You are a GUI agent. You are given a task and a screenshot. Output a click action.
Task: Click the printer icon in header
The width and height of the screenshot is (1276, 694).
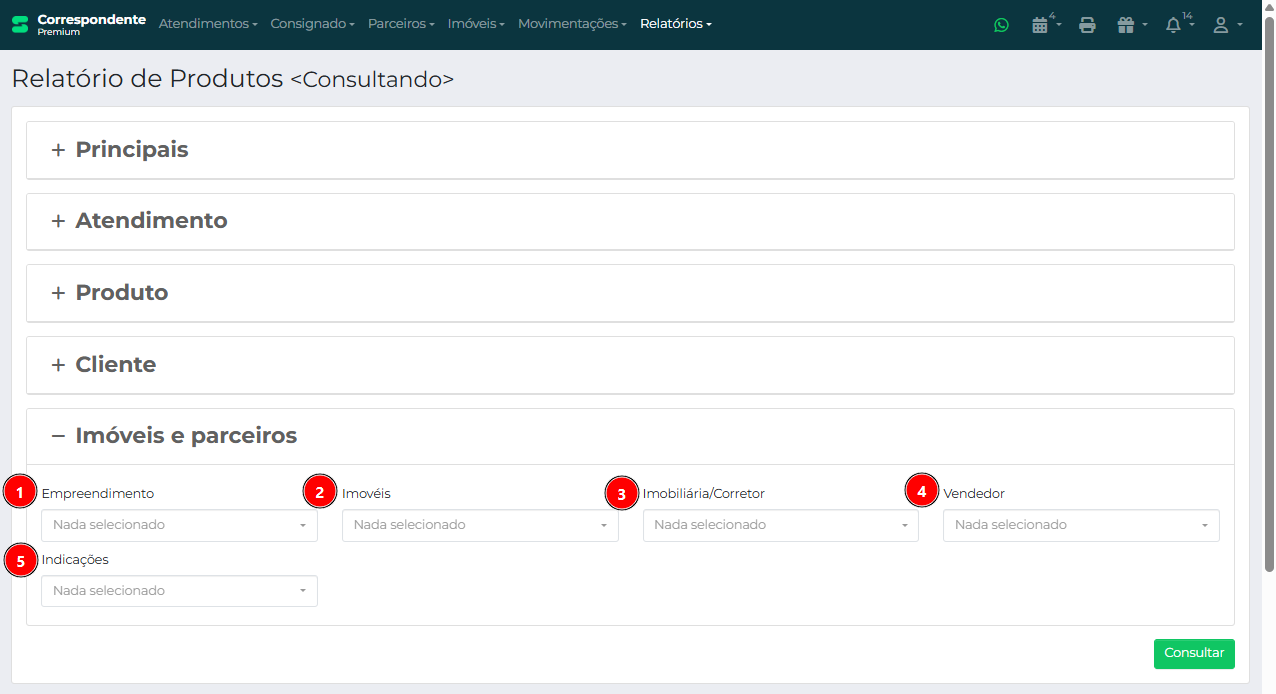[1087, 25]
